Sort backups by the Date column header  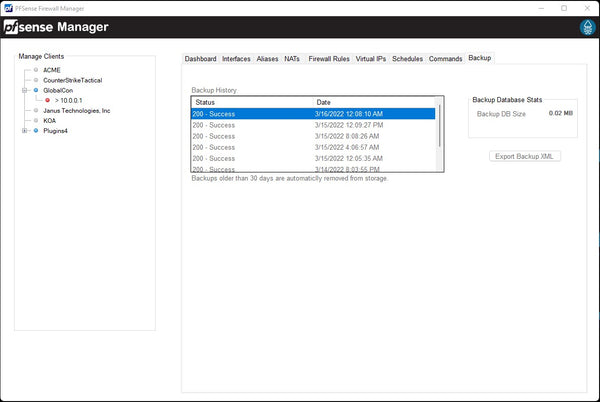click(375, 102)
